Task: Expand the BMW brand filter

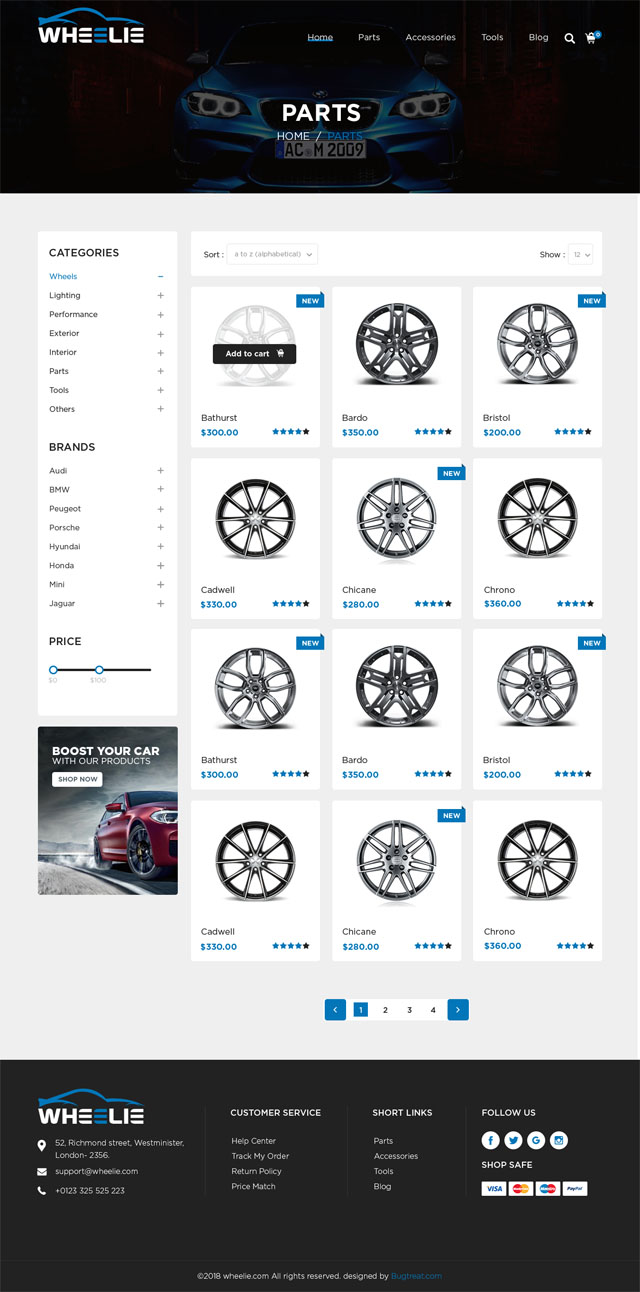Action: tap(160, 489)
